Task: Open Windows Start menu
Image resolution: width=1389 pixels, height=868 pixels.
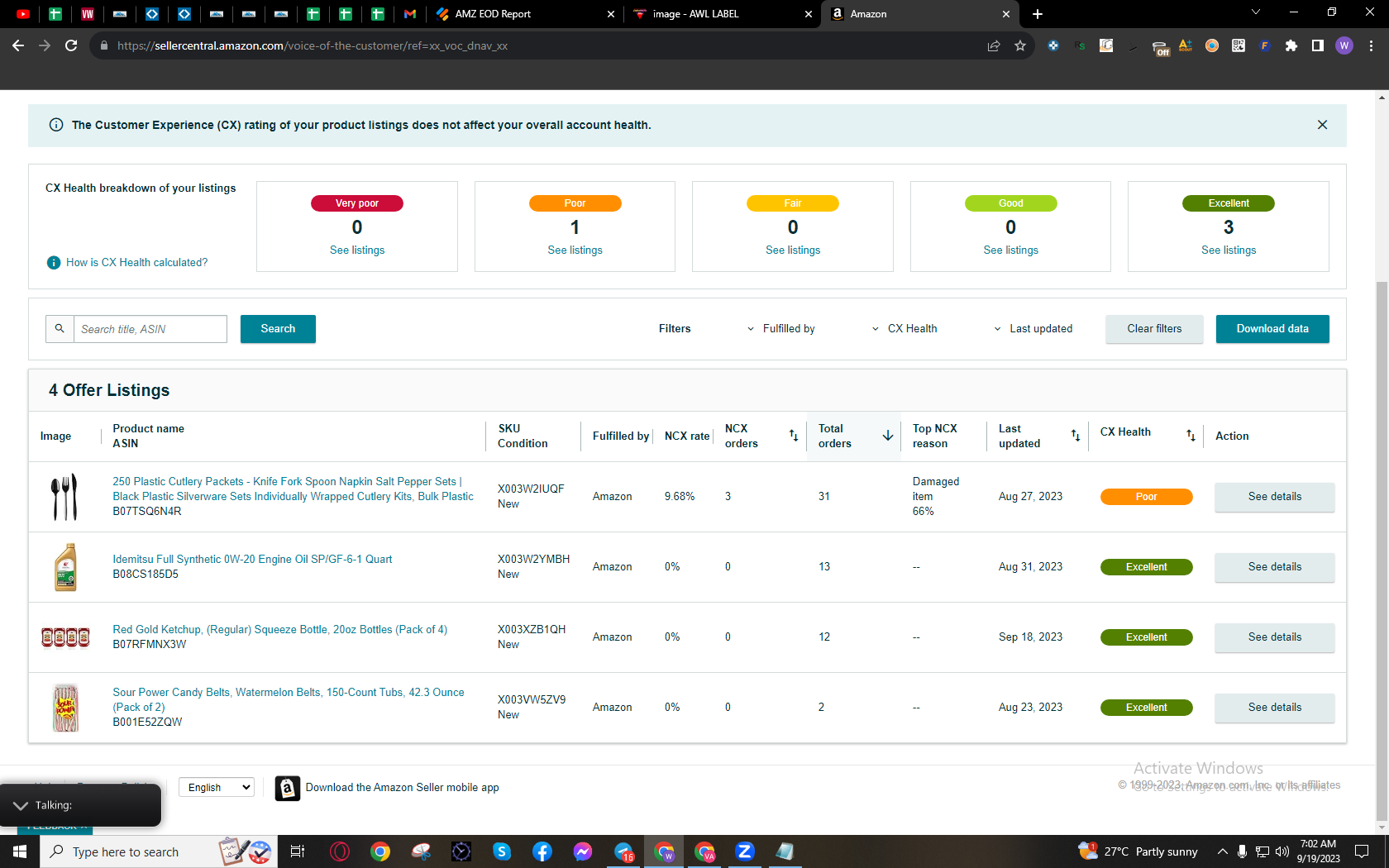Action: point(20,851)
